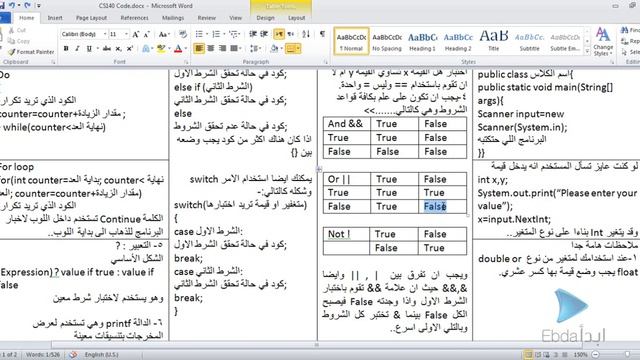Click the Copy command

pos(19,41)
